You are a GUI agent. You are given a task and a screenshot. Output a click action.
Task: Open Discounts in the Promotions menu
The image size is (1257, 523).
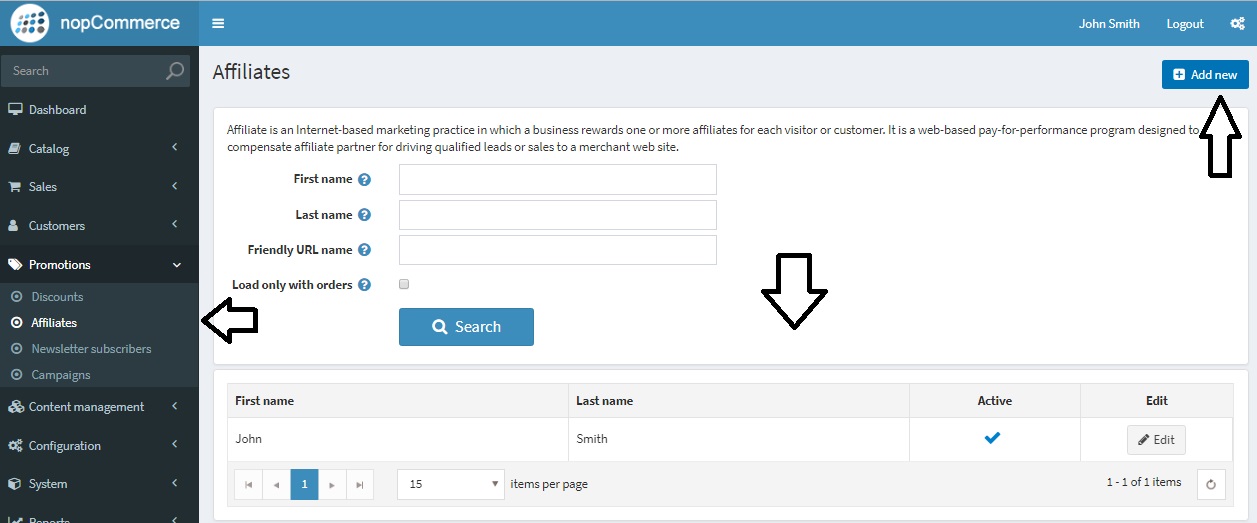click(57, 297)
